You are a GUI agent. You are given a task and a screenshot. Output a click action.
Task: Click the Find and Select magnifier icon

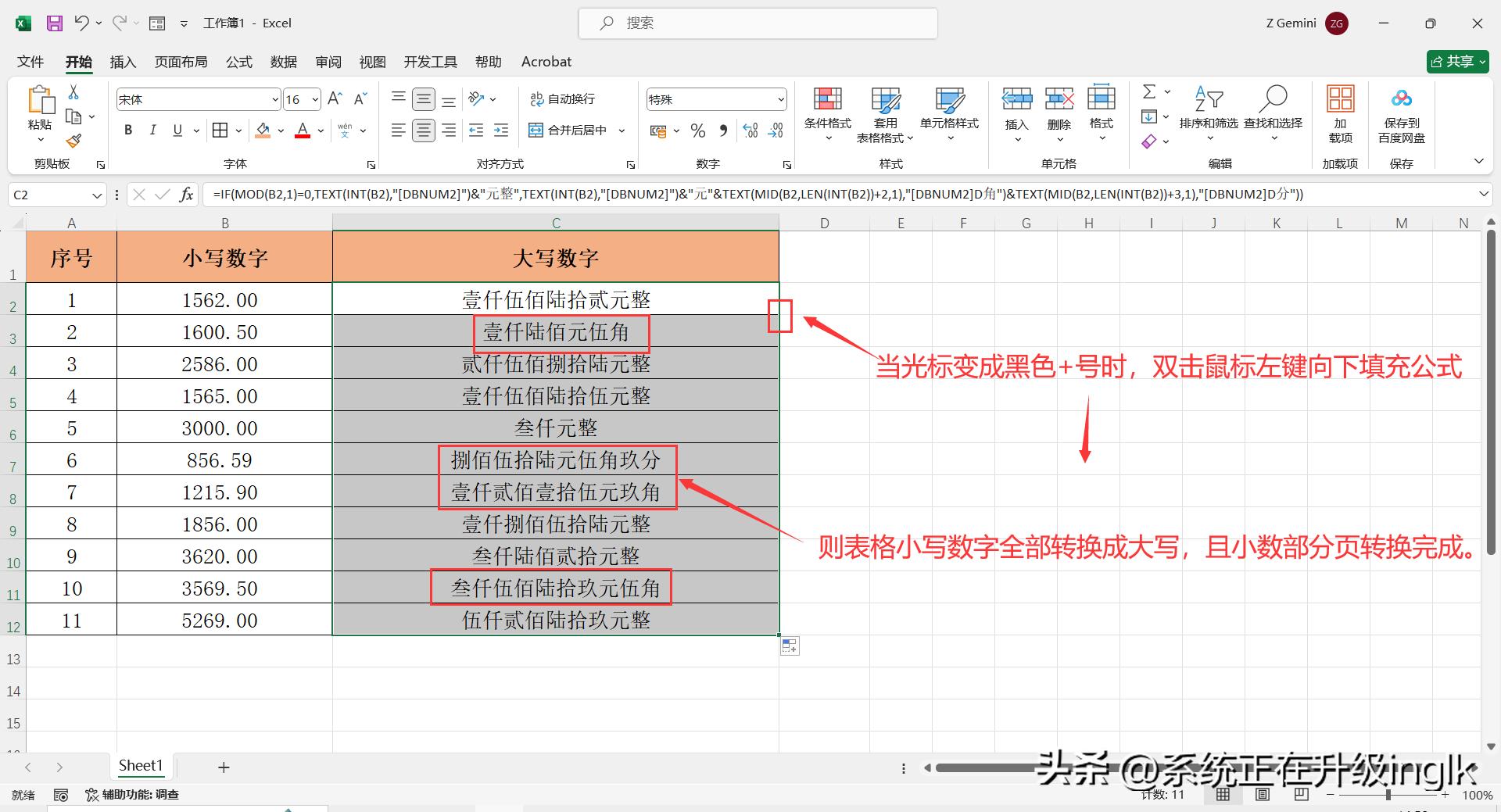pos(1273,99)
